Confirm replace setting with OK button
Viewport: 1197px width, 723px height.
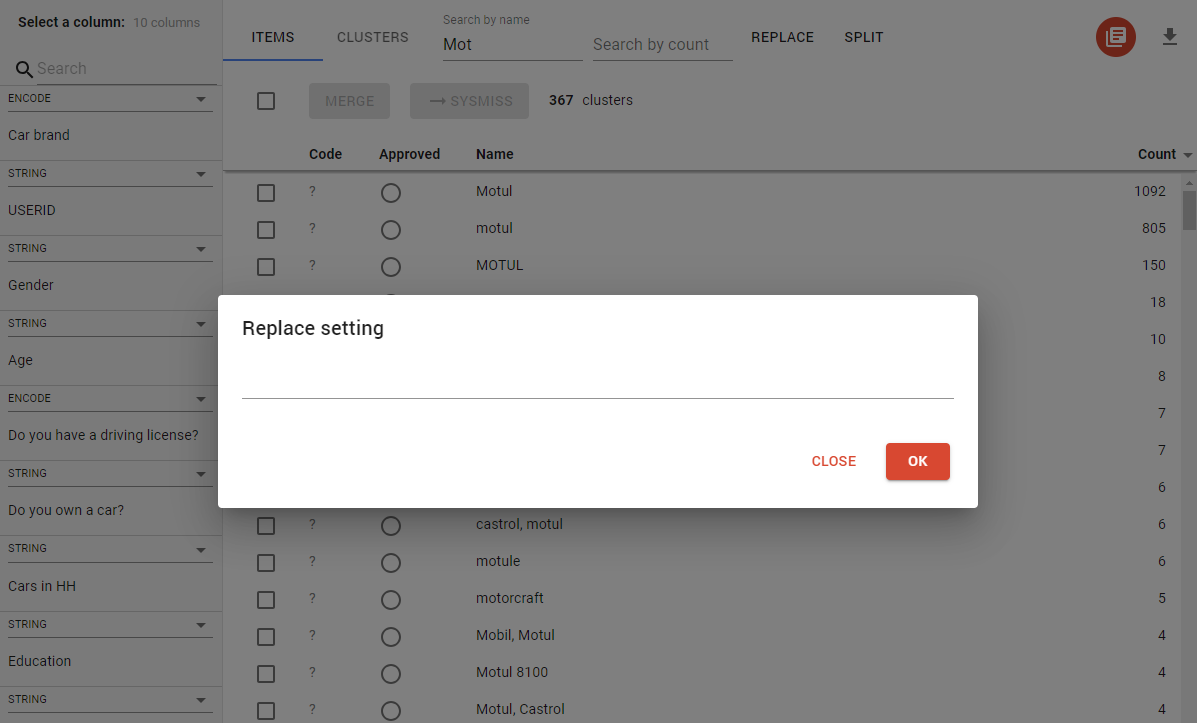[917, 461]
